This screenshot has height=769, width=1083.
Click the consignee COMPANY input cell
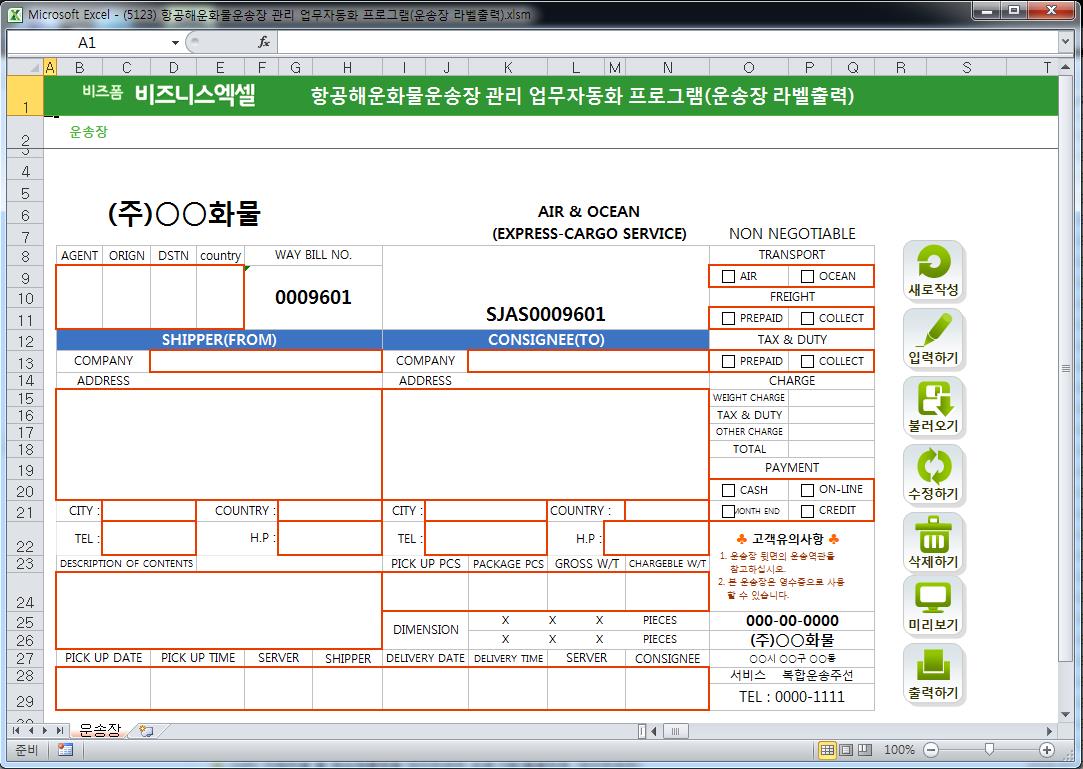588,361
